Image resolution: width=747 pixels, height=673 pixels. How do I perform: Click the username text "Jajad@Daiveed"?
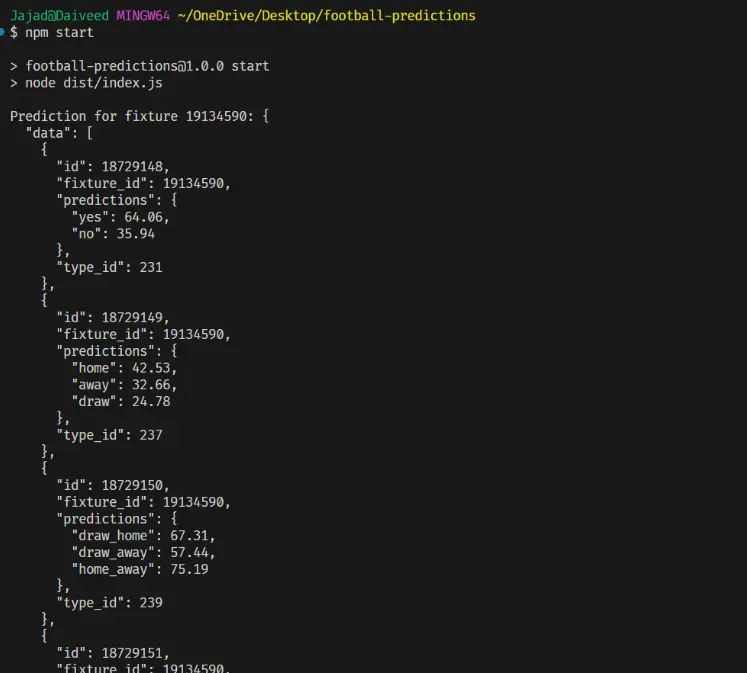(x=60, y=16)
